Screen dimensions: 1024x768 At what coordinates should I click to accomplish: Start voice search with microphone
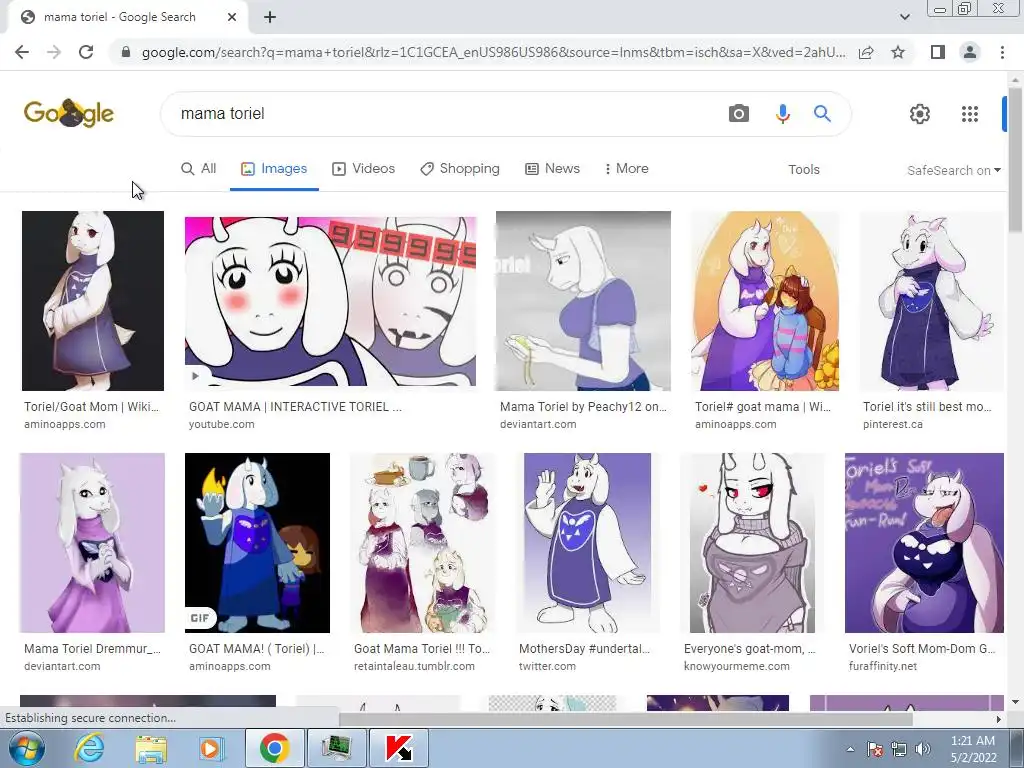[x=782, y=114]
